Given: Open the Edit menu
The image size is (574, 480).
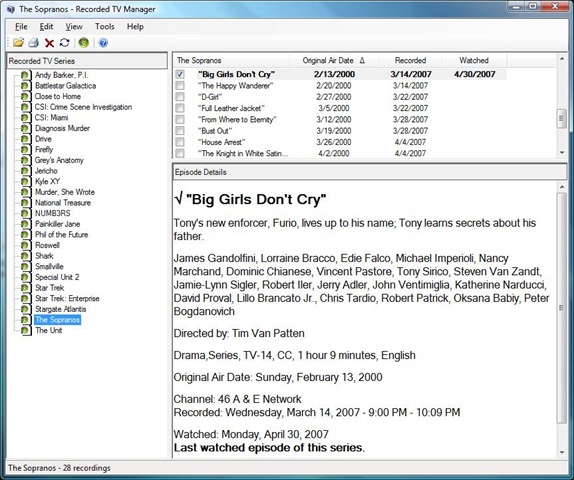Looking at the screenshot, I should coord(46,27).
